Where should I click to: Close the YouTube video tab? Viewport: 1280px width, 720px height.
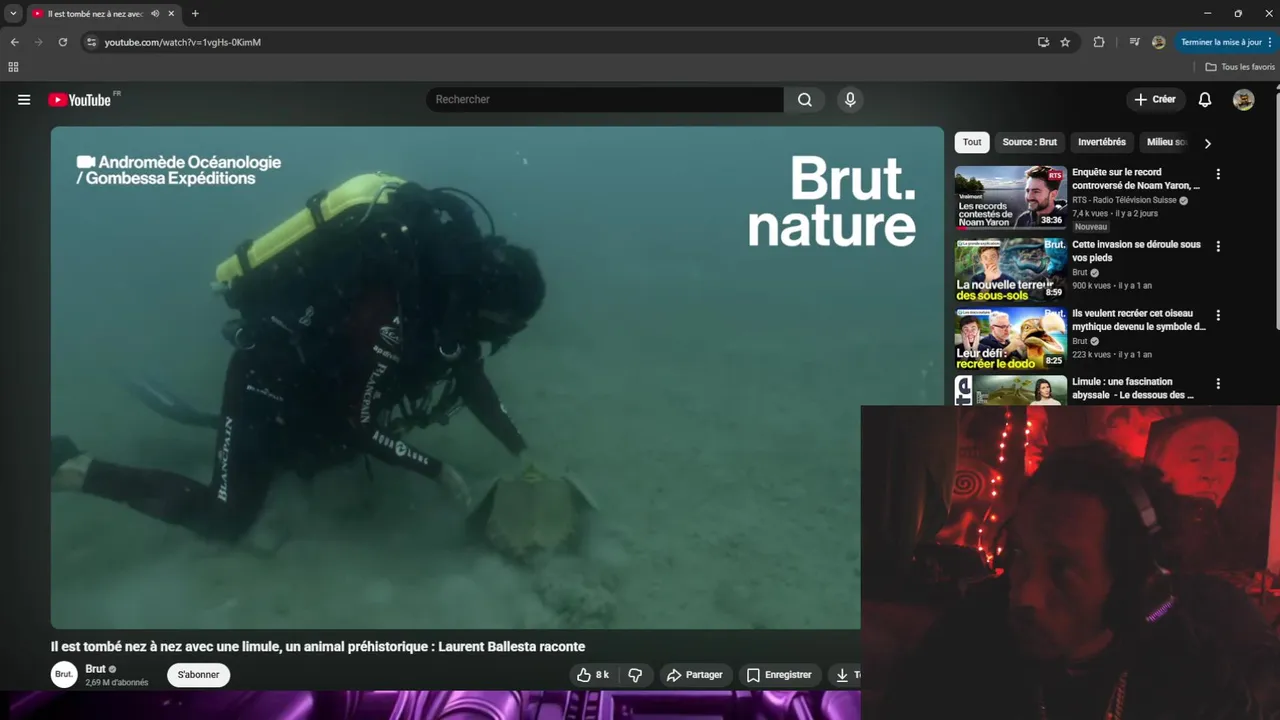coord(172,14)
